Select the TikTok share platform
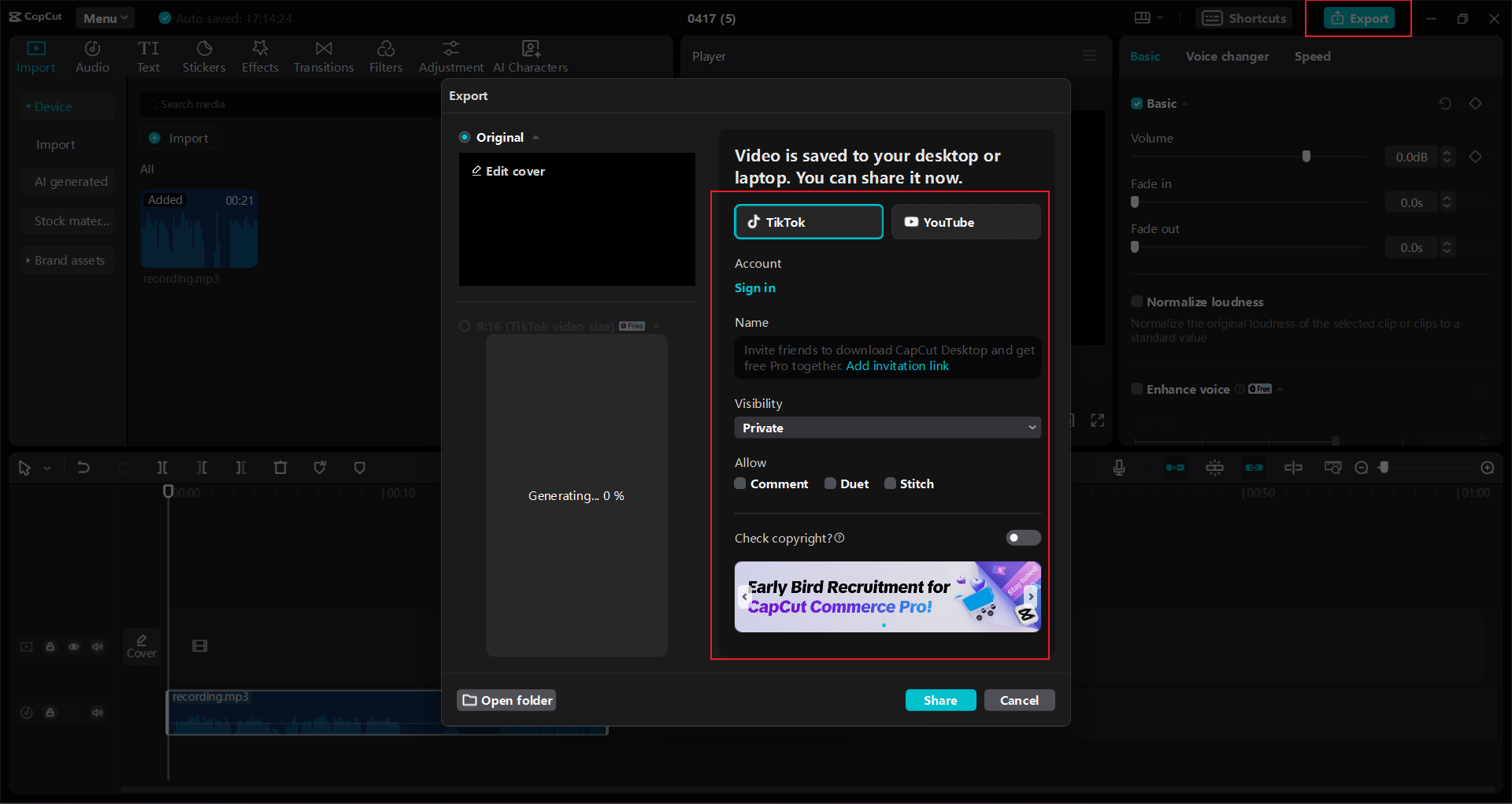Image resolution: width=1512 pixels, height=804 pixels. coord(809,222)
